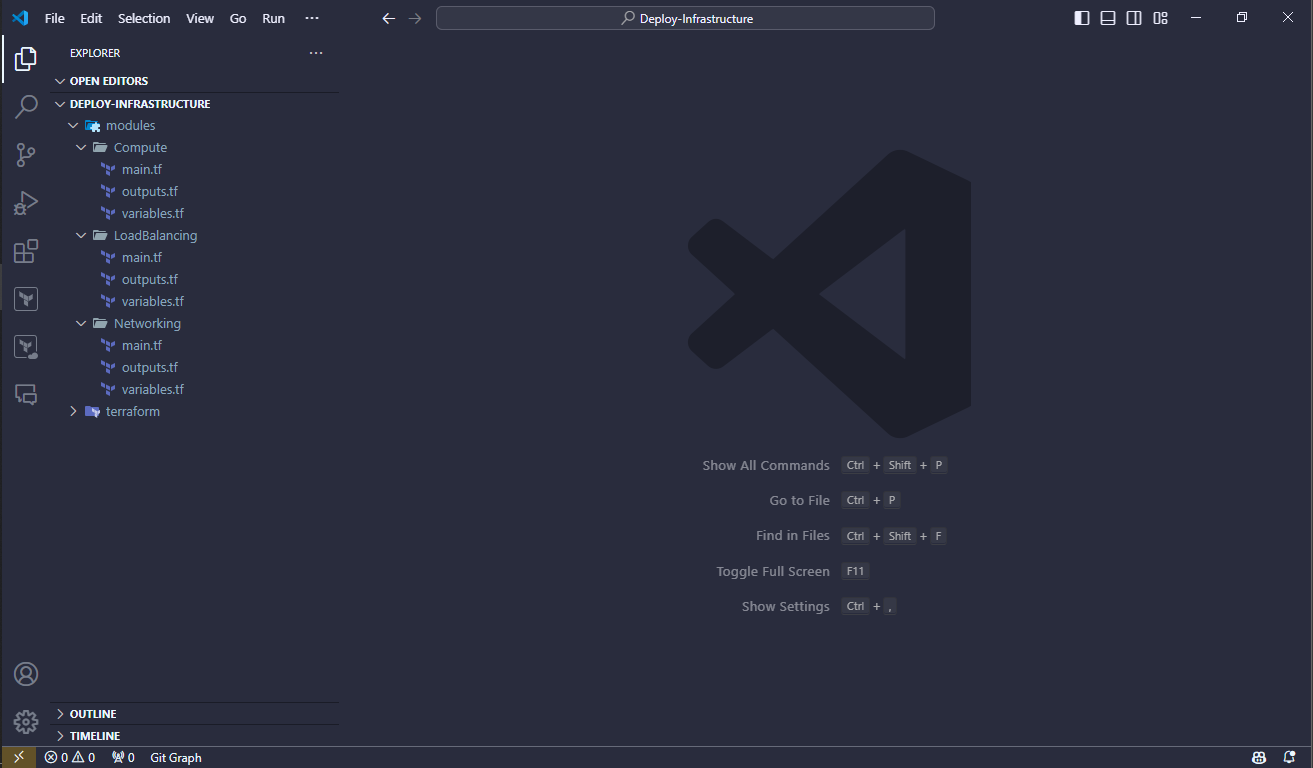Open the overflow menu ellipsis in menu bar
The width and height of the screenshot is (1313, 768).
pyautogui.click(x=312, y=18)
